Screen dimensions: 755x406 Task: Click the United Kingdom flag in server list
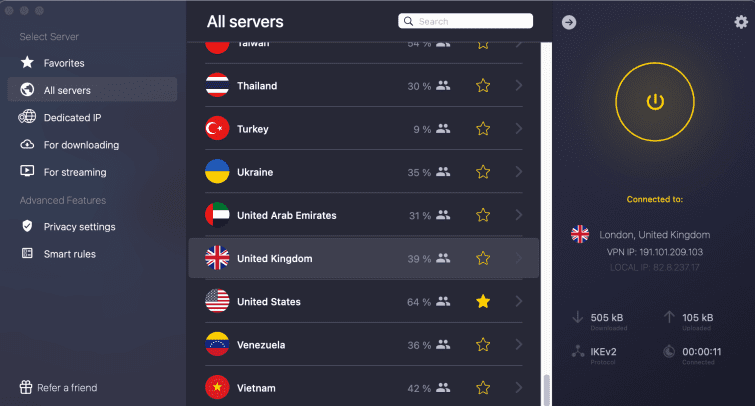(217, 258)
